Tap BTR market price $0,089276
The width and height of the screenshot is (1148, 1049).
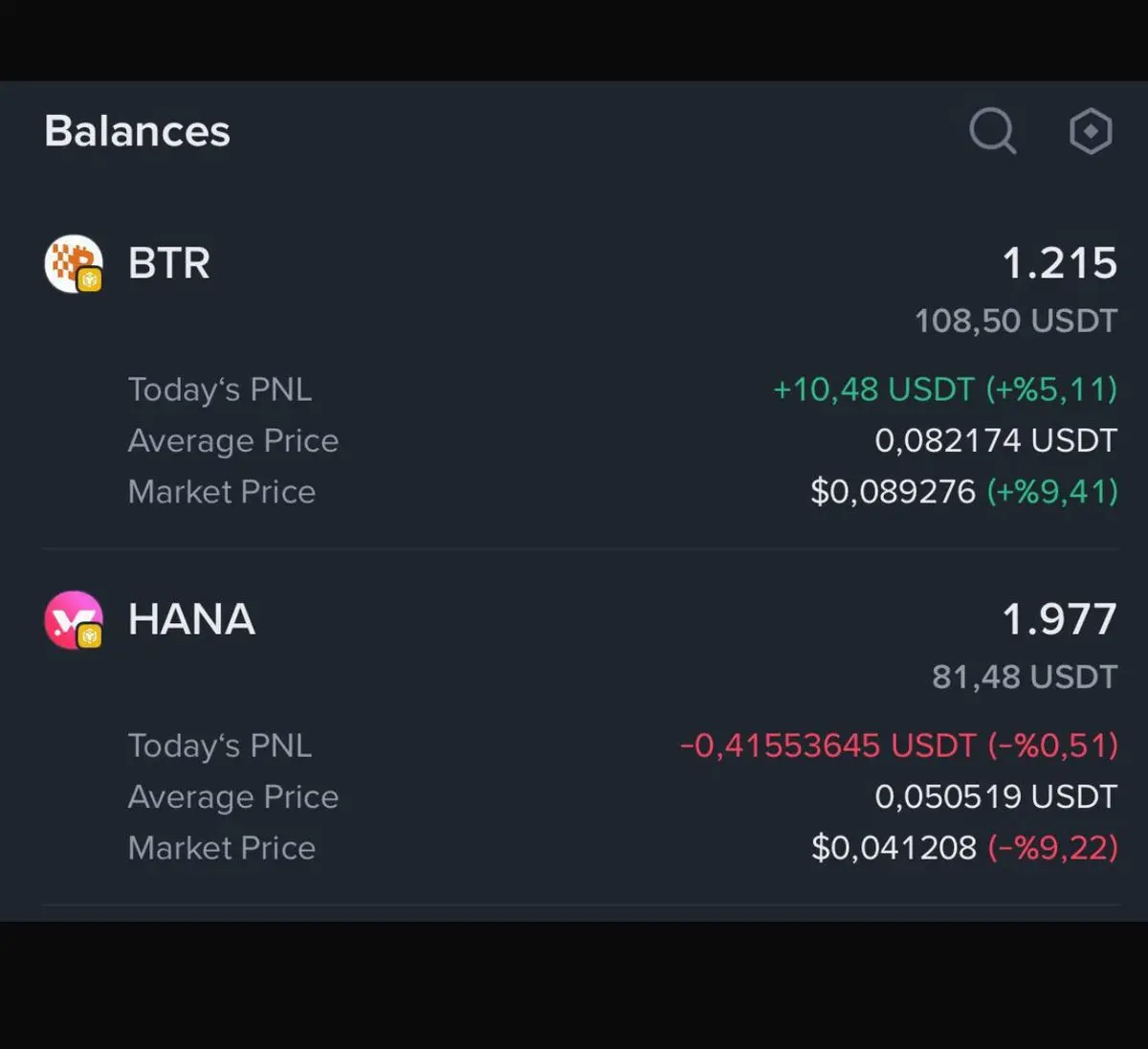click(894, 492)
